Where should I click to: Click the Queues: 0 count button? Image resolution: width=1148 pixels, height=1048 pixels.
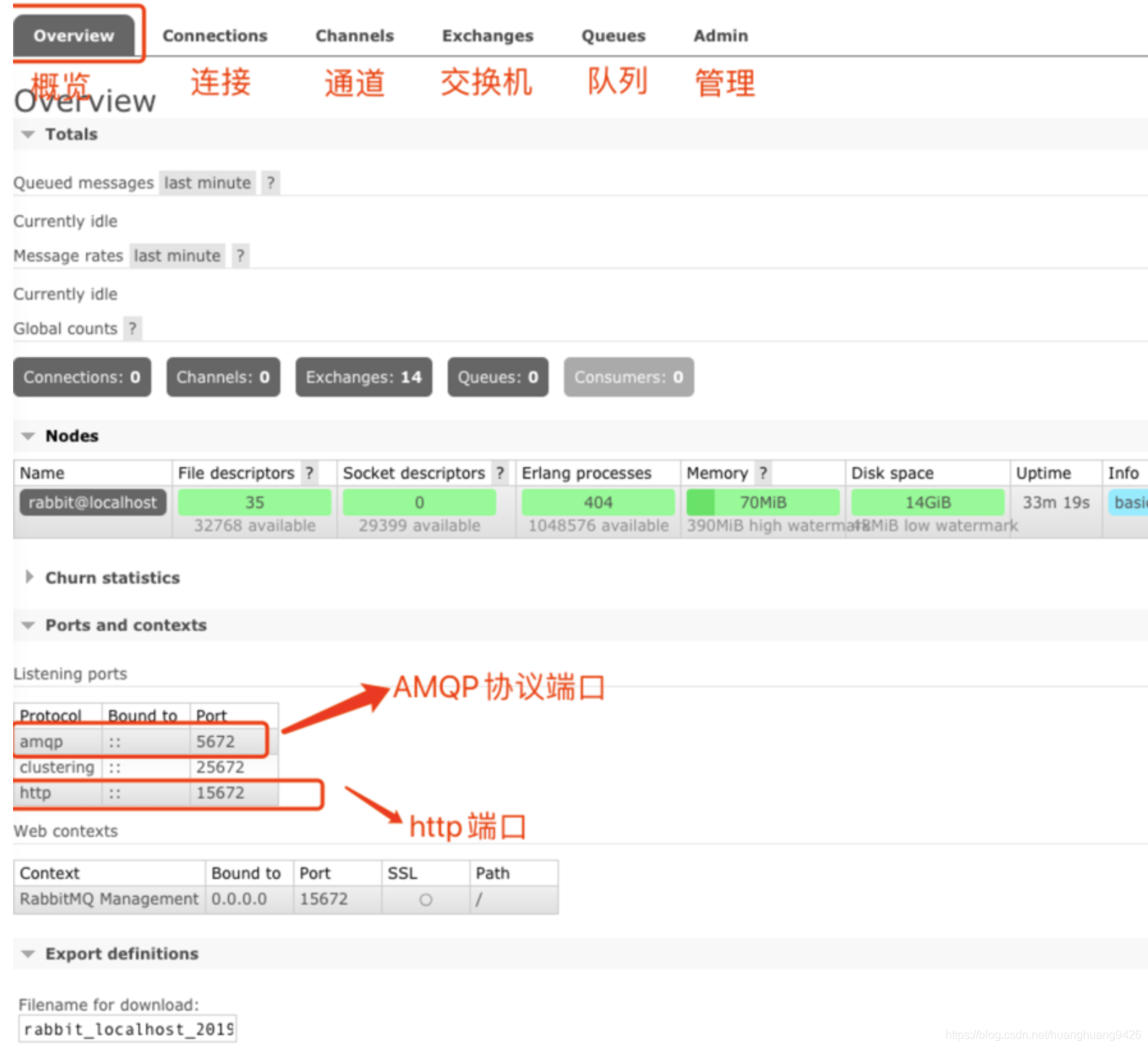(x=498, y=377)
